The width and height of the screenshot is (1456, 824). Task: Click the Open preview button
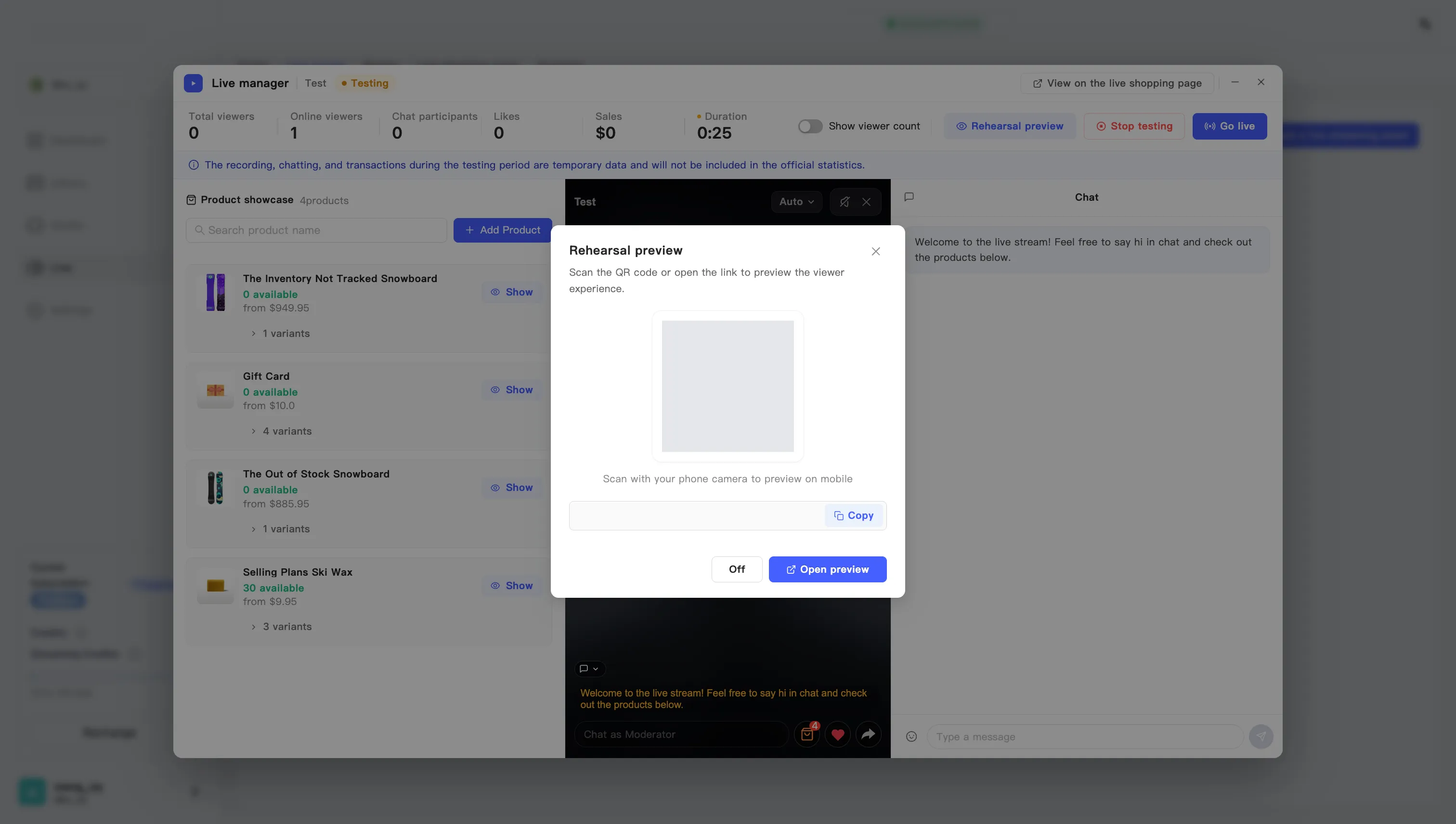[x=827, y=569]
